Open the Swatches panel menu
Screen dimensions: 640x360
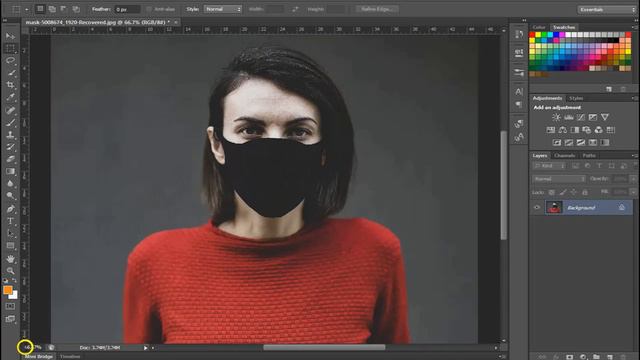[635, 27]
